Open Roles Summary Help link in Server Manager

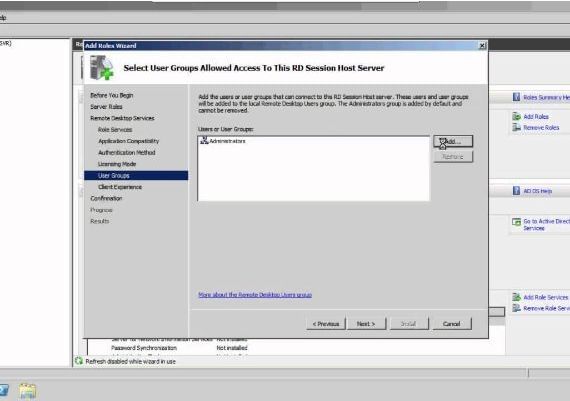tap(546, 97)
